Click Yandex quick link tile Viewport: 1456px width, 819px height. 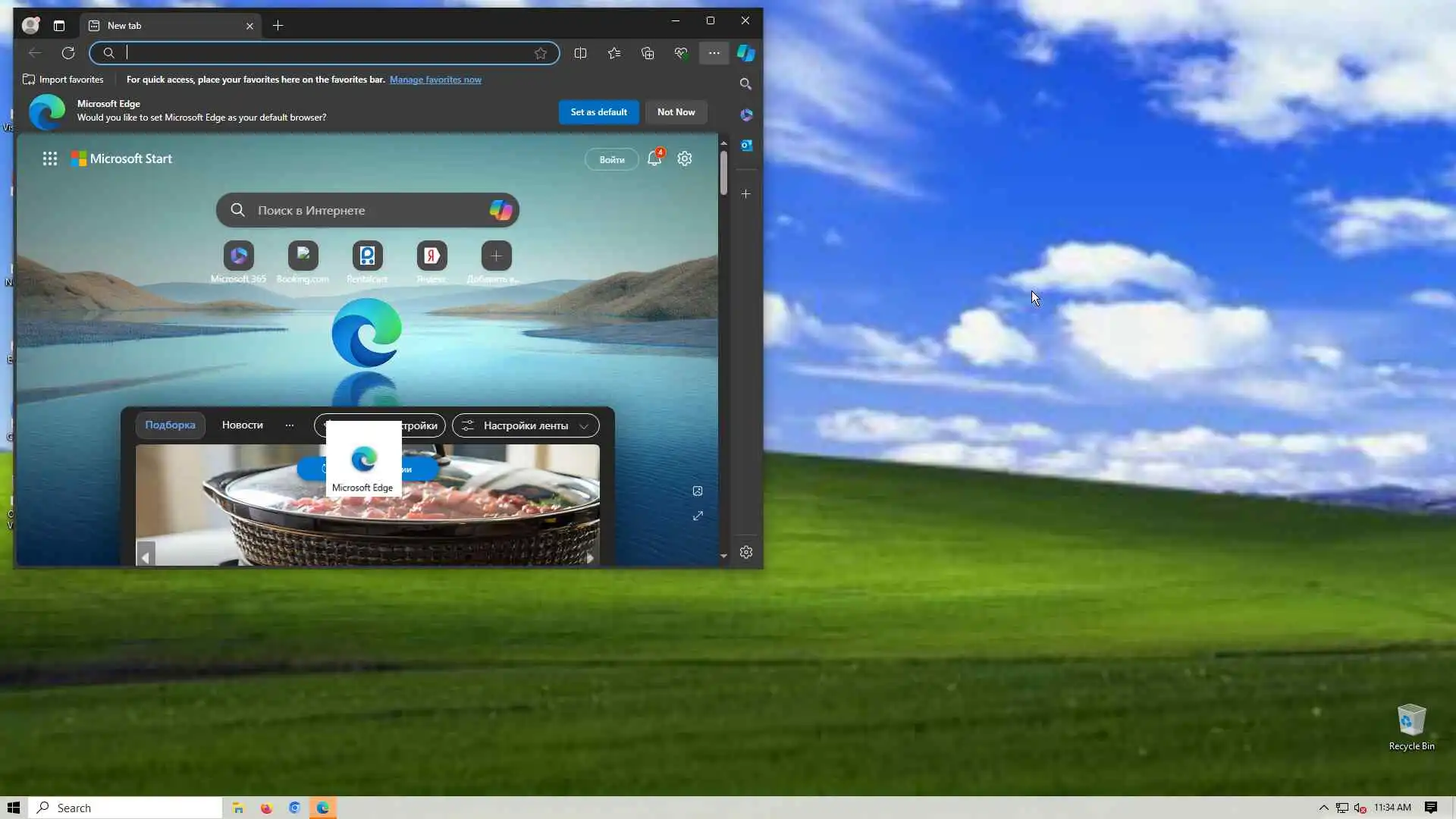(431, 256)
